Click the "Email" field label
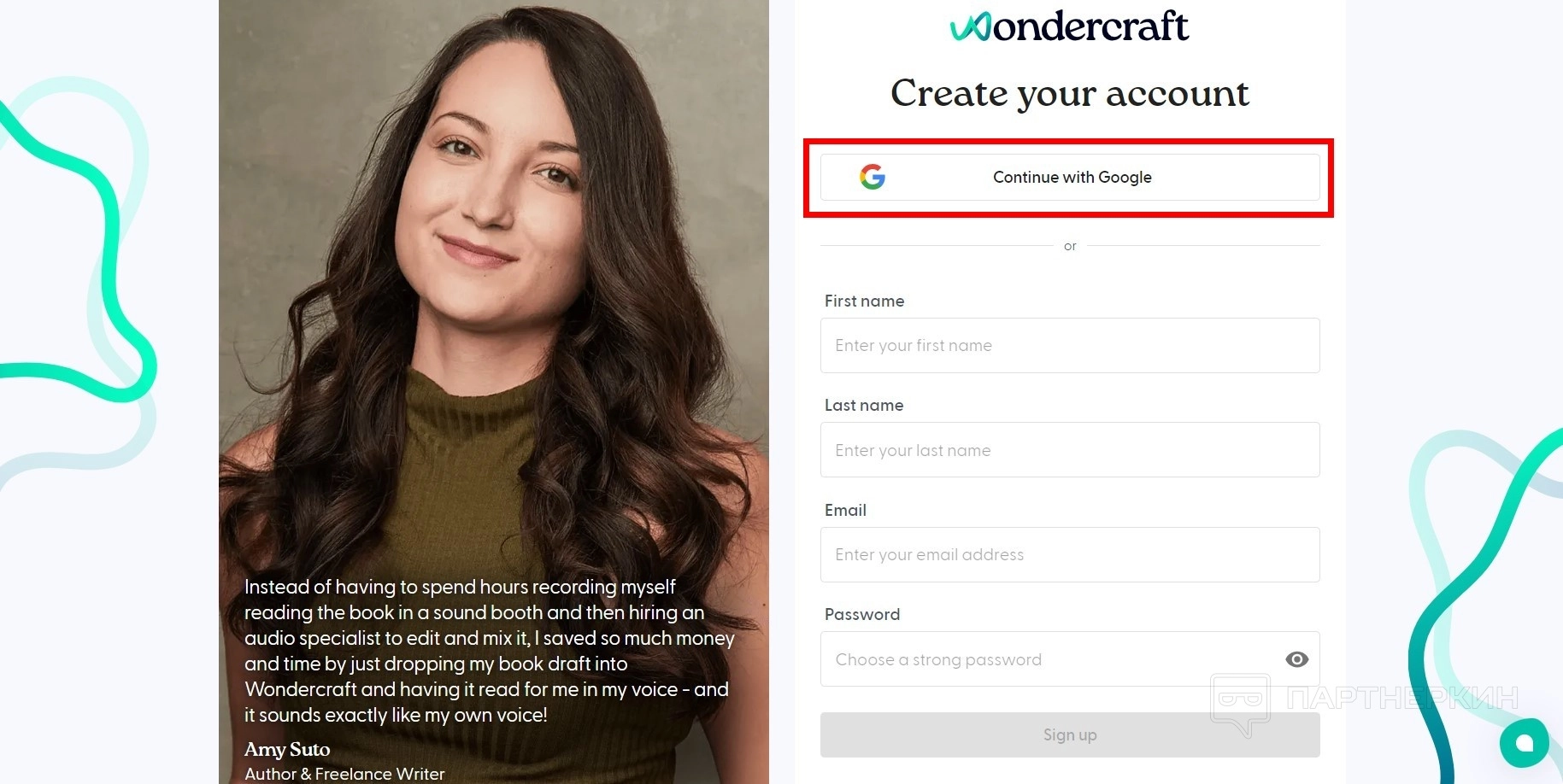This screenshot has width=1563, height=784. tap(845, 510)
